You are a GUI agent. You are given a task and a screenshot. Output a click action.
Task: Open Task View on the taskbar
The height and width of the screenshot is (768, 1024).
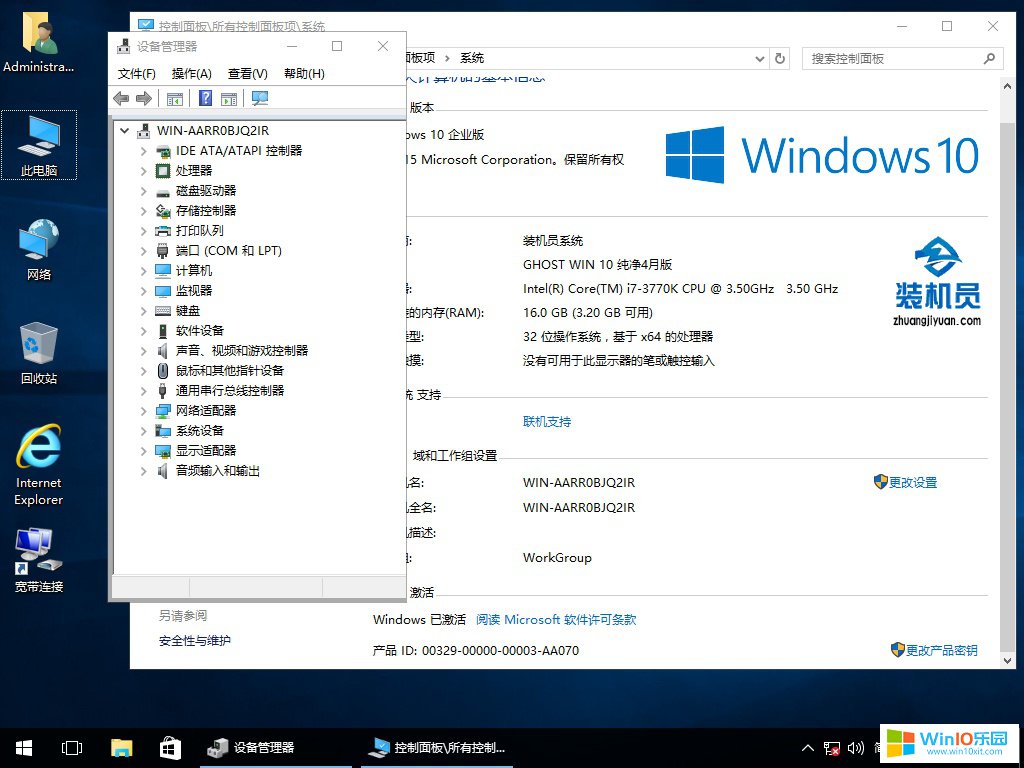[x=72, y=748]
